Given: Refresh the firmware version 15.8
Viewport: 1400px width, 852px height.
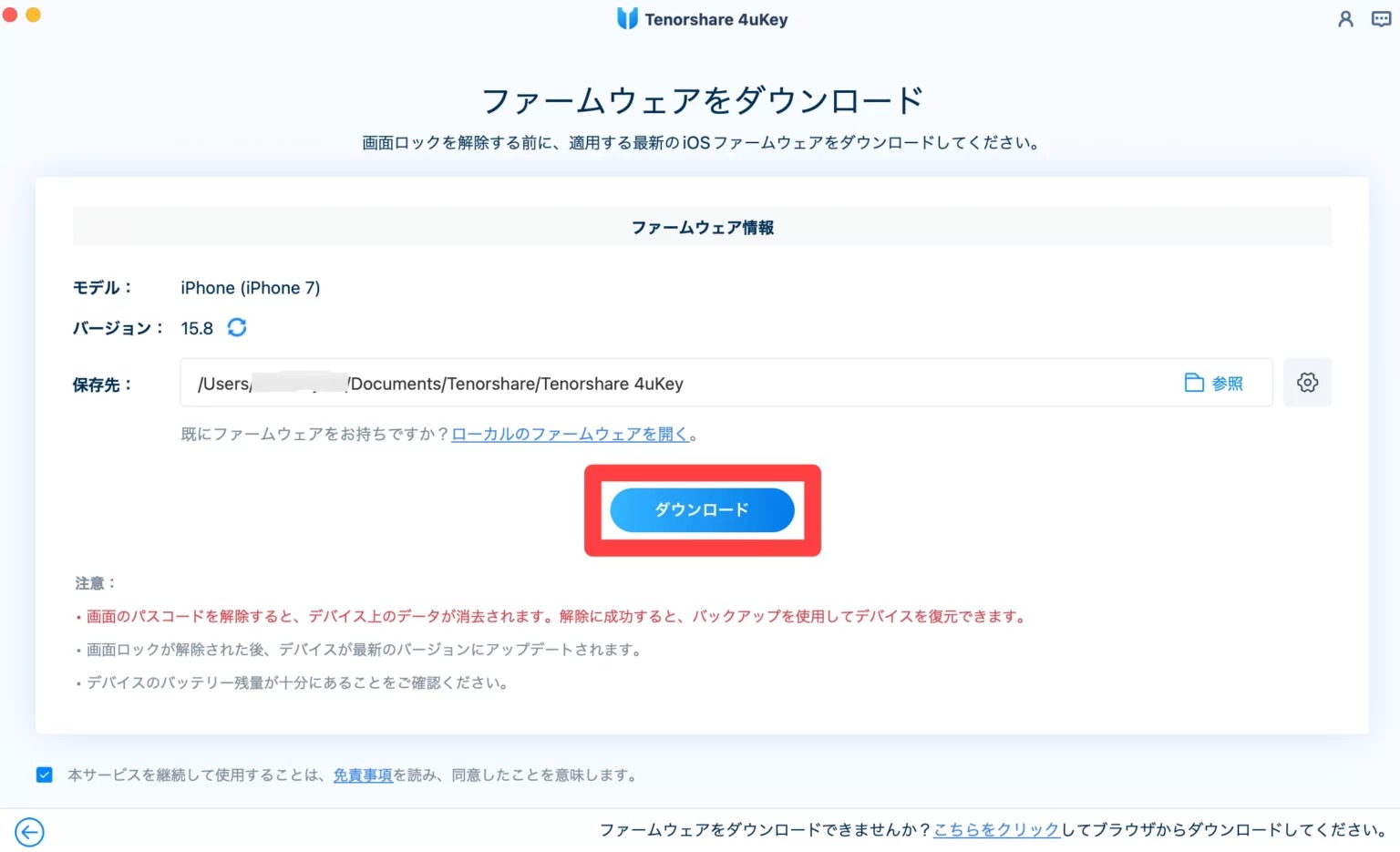Looking at the screenshot, I should pyautogui.click(x=237, y=327).
